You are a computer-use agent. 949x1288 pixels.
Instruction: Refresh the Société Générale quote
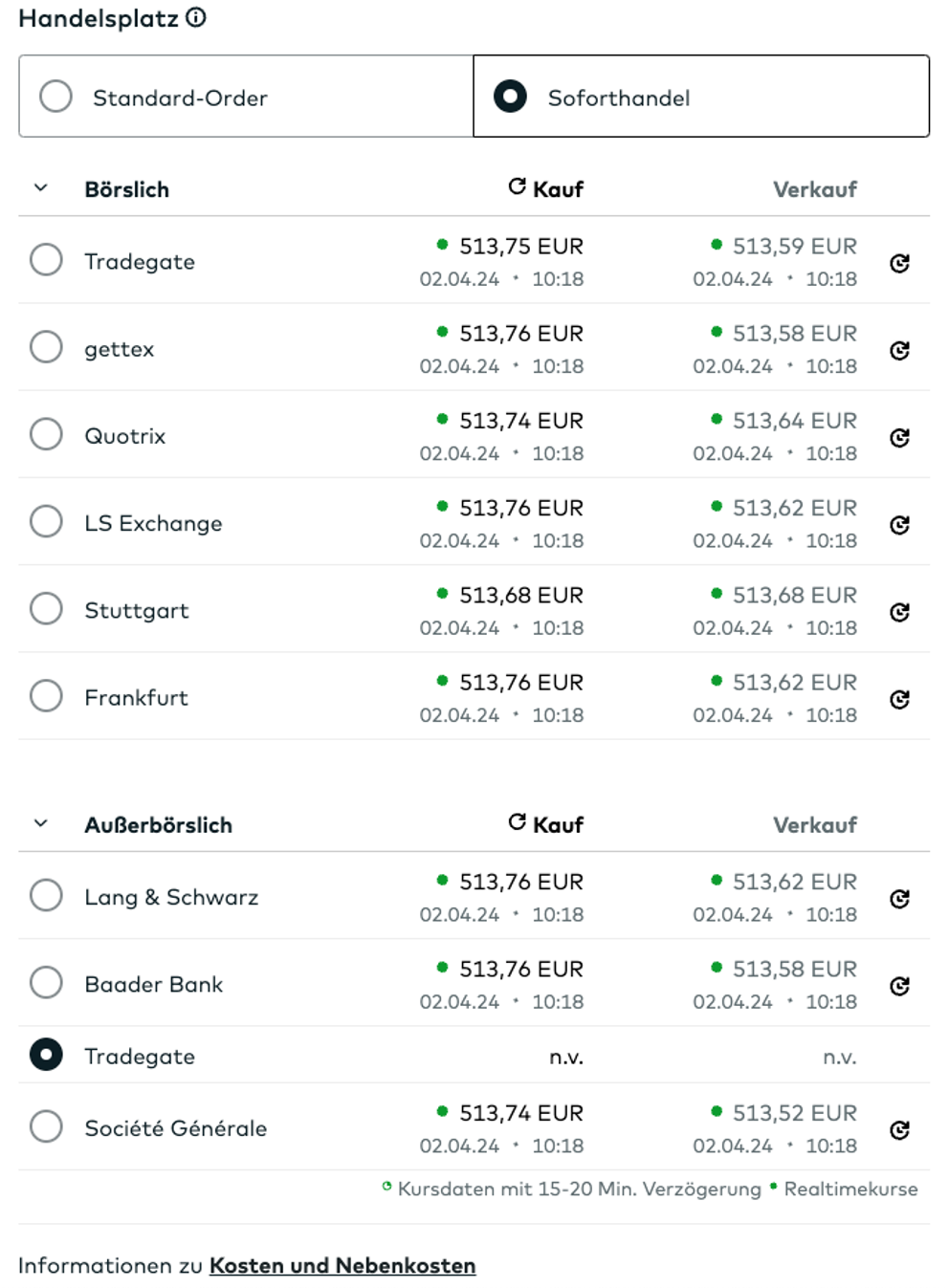coord(899,1129)
